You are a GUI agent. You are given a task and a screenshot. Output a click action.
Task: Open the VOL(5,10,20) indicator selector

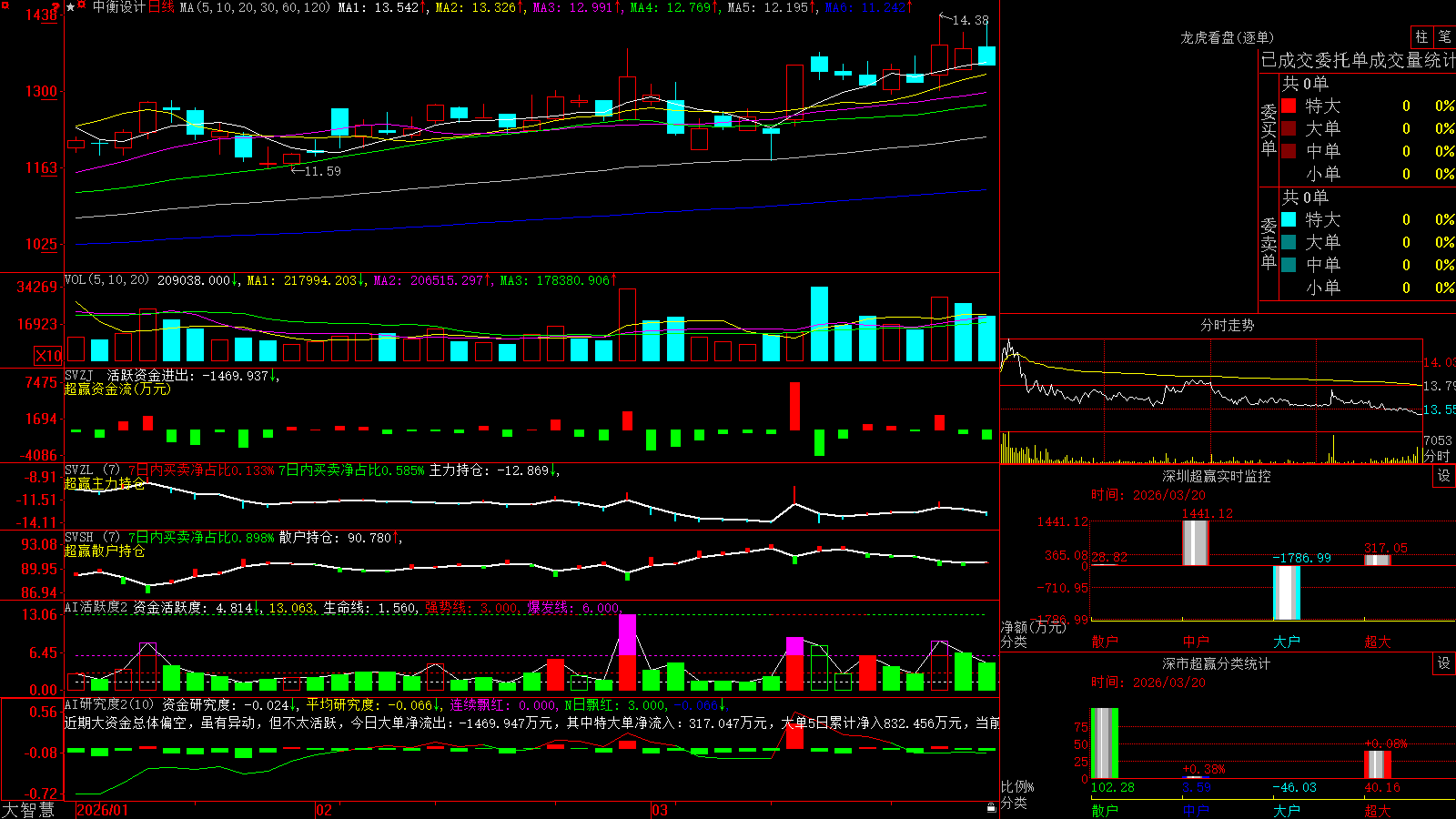click(x=107, y=280)
